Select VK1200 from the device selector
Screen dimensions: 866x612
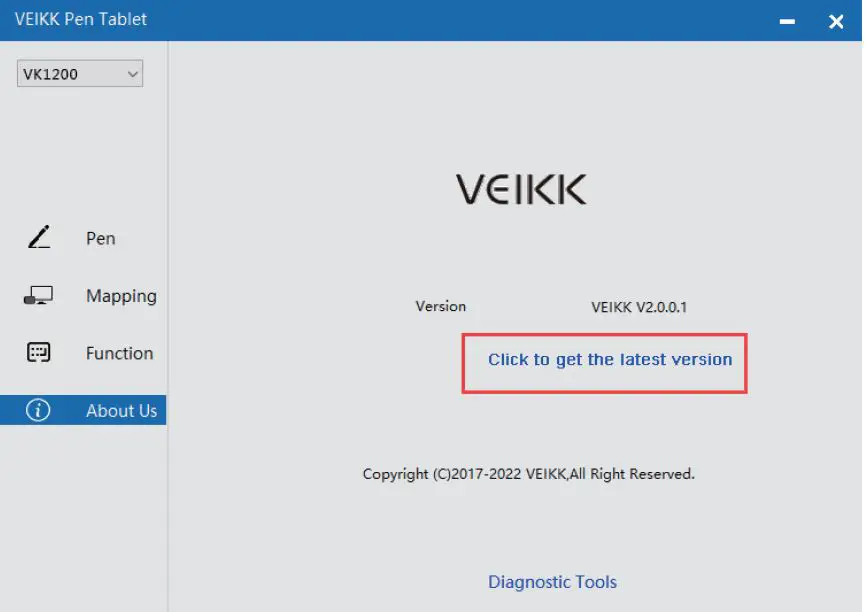pos(78,73)
